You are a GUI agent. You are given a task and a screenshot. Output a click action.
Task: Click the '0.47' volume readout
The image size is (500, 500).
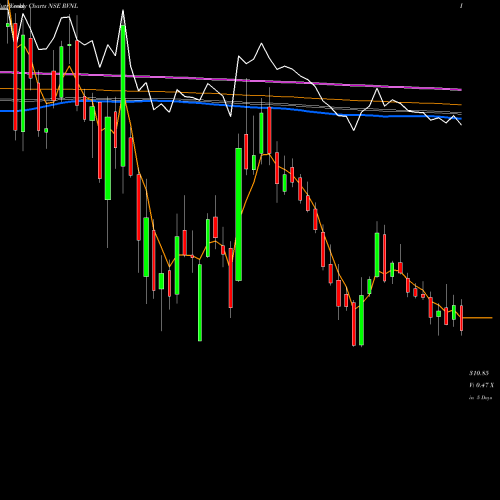(x=482, y=385)
